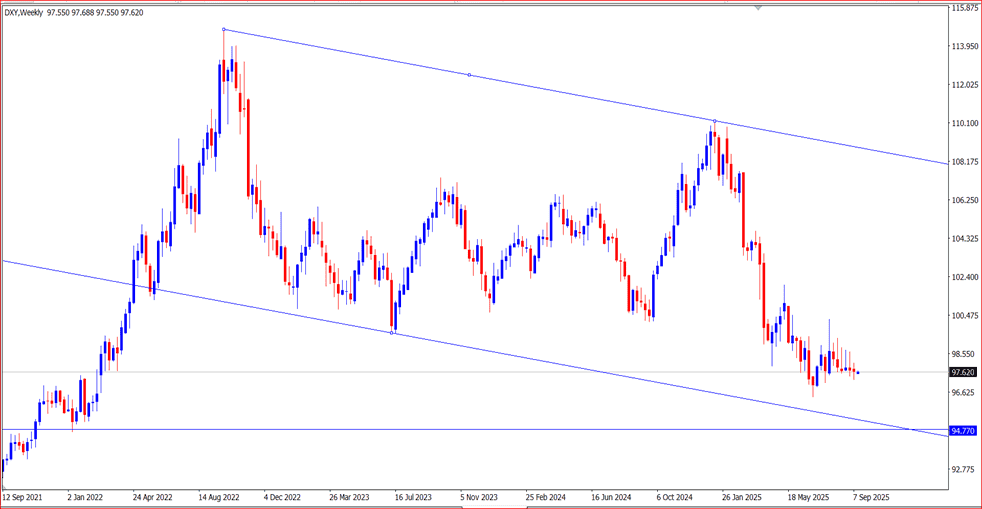
Task: Select the upper trendline's middle anchor point
Action: 469,75
